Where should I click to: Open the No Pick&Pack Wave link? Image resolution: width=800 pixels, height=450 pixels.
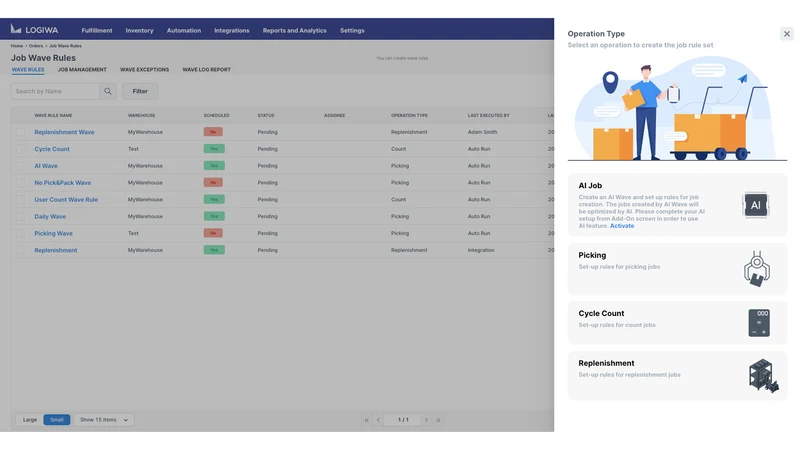(63, 183)
